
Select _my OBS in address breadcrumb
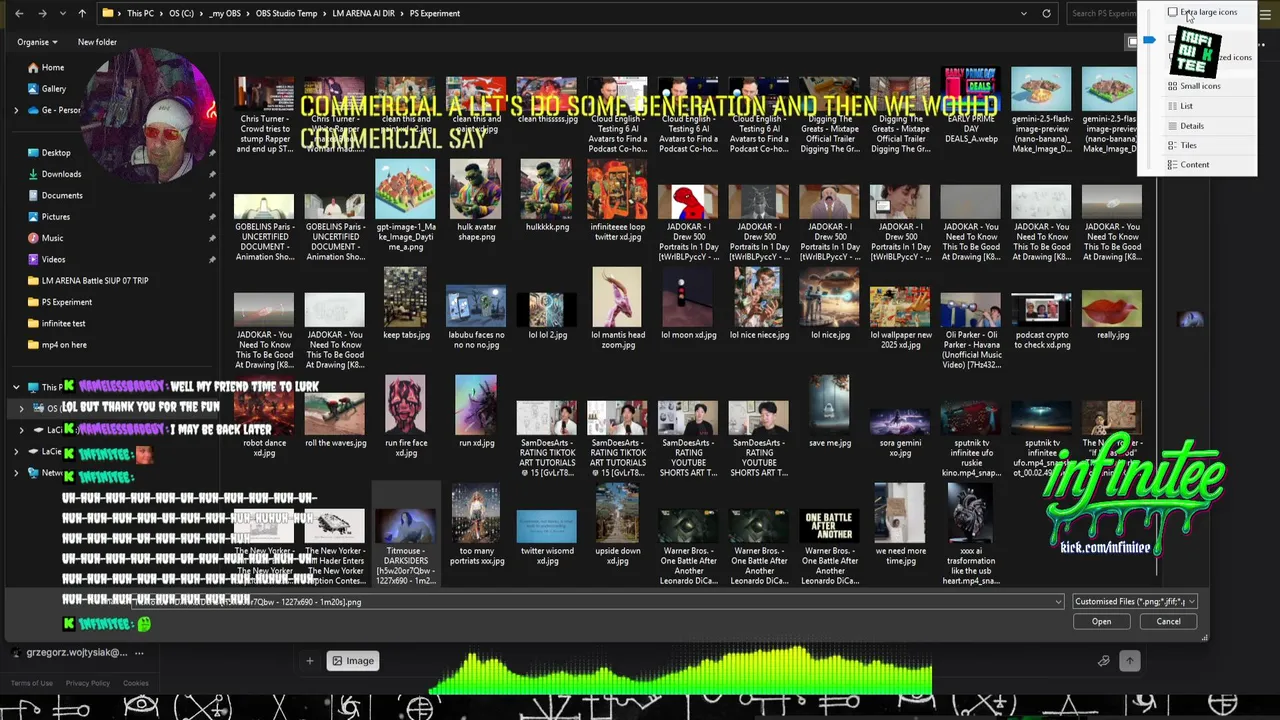pyautogui.click(x=226, y=13)
